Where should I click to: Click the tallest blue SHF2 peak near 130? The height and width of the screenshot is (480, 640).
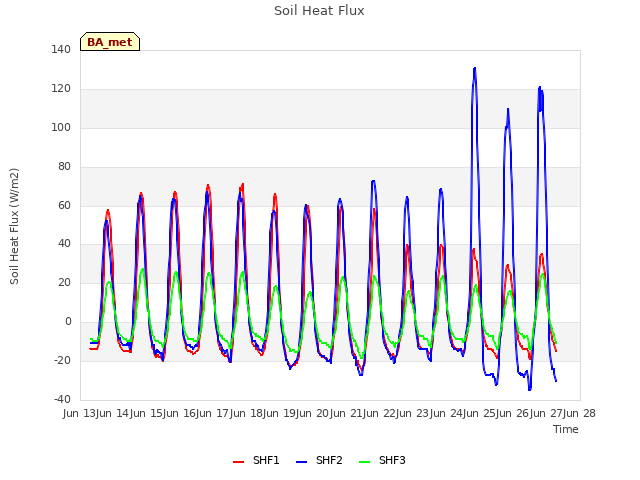[474, 69]
